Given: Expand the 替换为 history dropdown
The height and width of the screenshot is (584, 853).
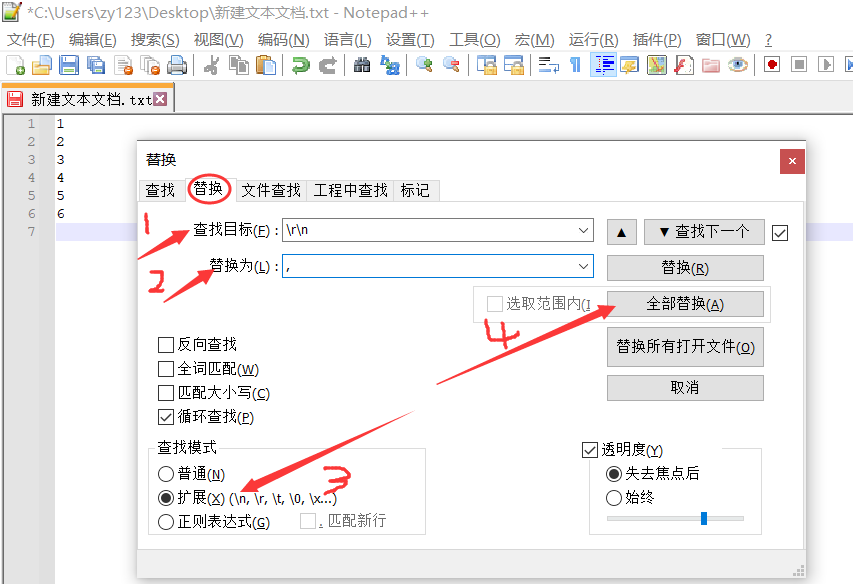Looking at the screenshot, I should (583, 266).
